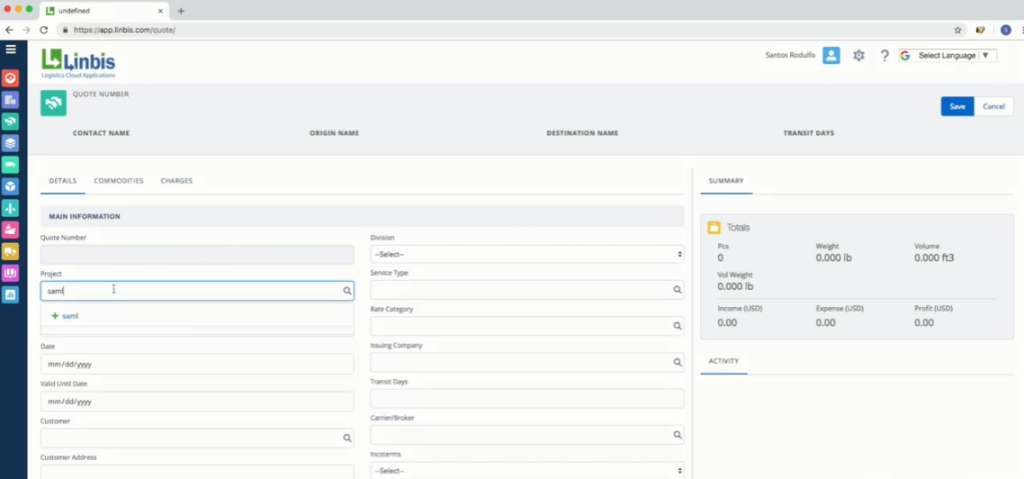Click the Rate Category search magnifier
Screen dimensions: 1024x479
677,326
